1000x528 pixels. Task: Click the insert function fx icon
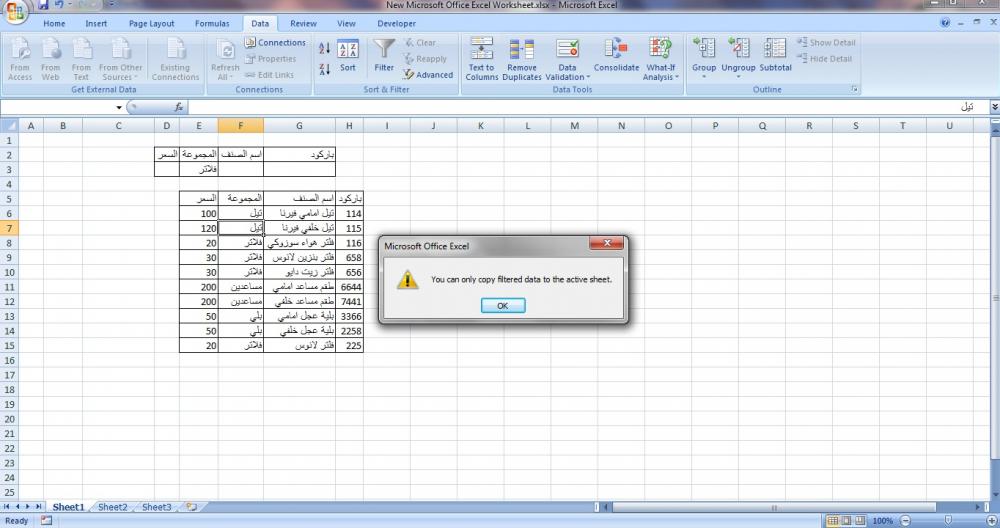179,107
